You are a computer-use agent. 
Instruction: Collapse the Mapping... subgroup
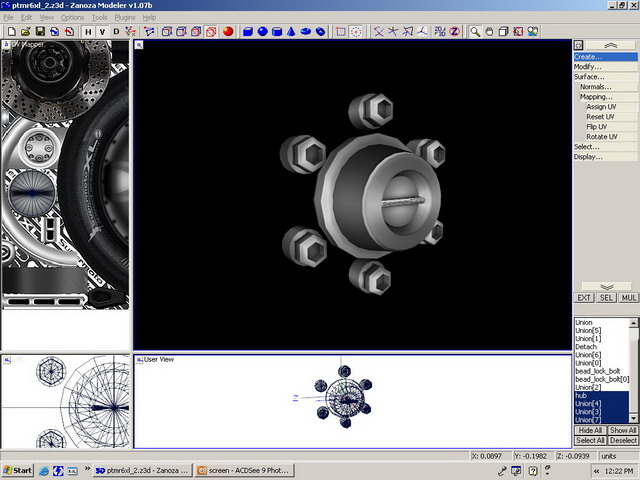click(595, 97)
